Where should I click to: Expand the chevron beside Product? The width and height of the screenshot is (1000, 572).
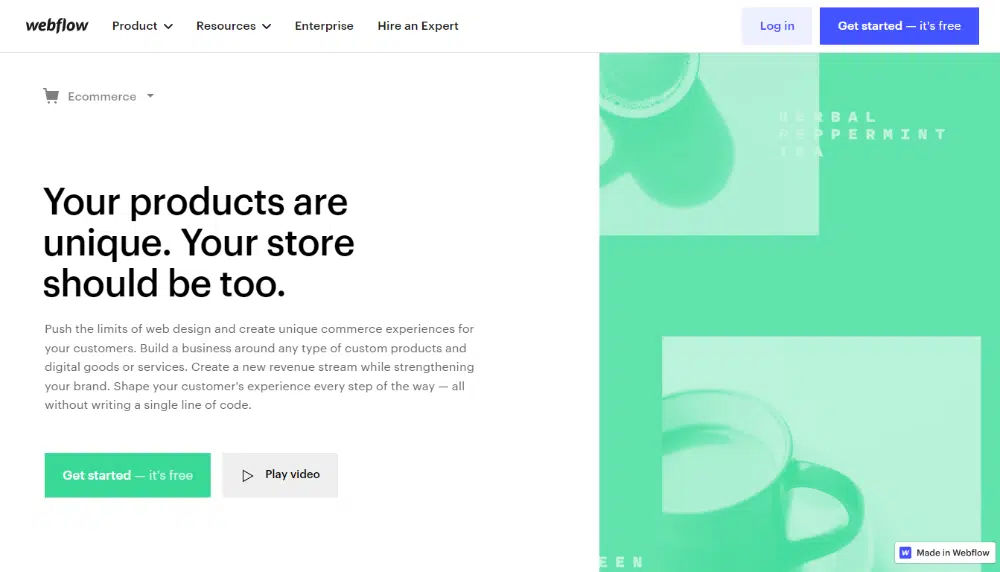coord(168,27)
